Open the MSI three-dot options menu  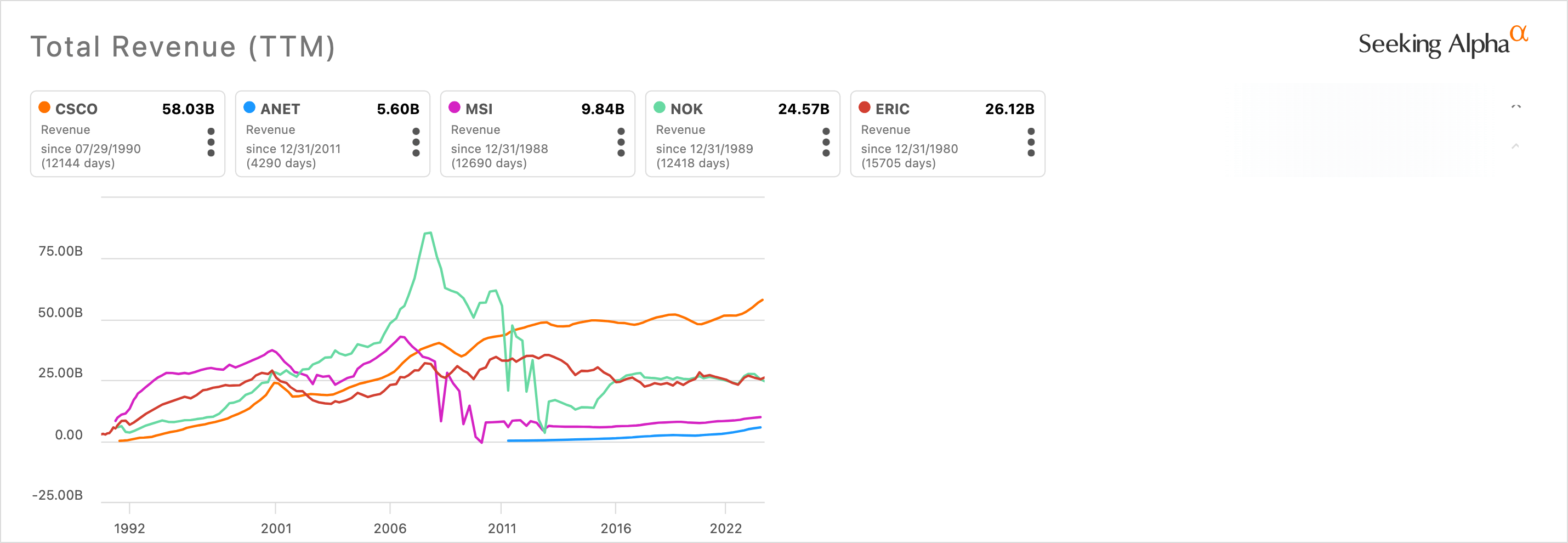tap(621, 142)
